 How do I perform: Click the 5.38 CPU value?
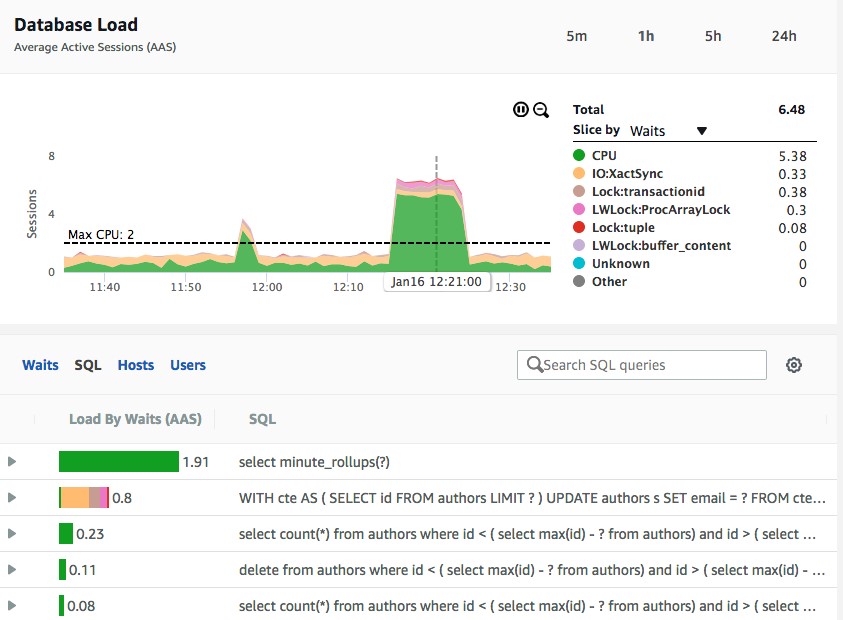point(792,156)
